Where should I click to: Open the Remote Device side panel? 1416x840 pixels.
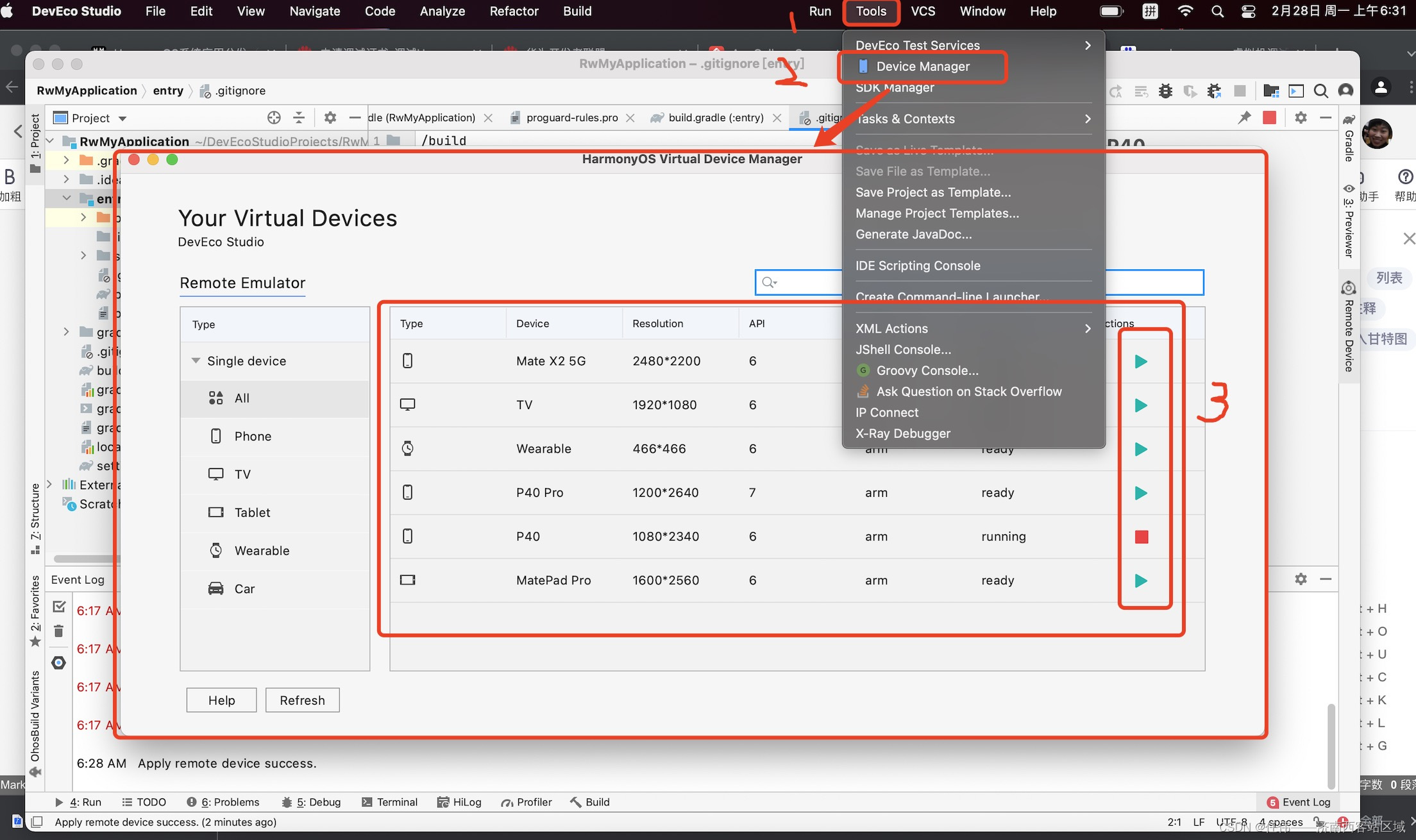tap(1349, 328)
